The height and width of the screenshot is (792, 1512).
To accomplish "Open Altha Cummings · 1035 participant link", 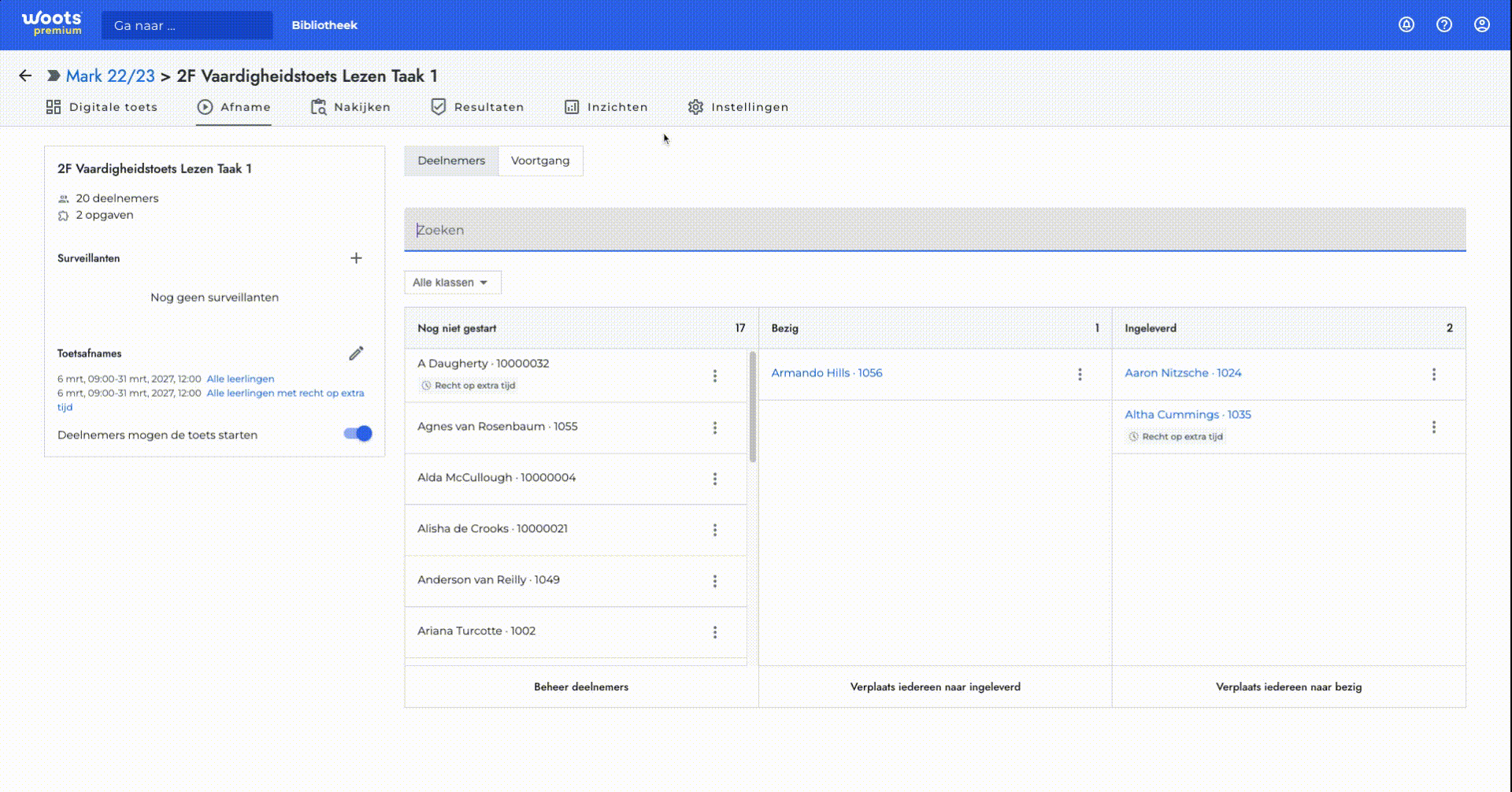I will pos(1188,415).
